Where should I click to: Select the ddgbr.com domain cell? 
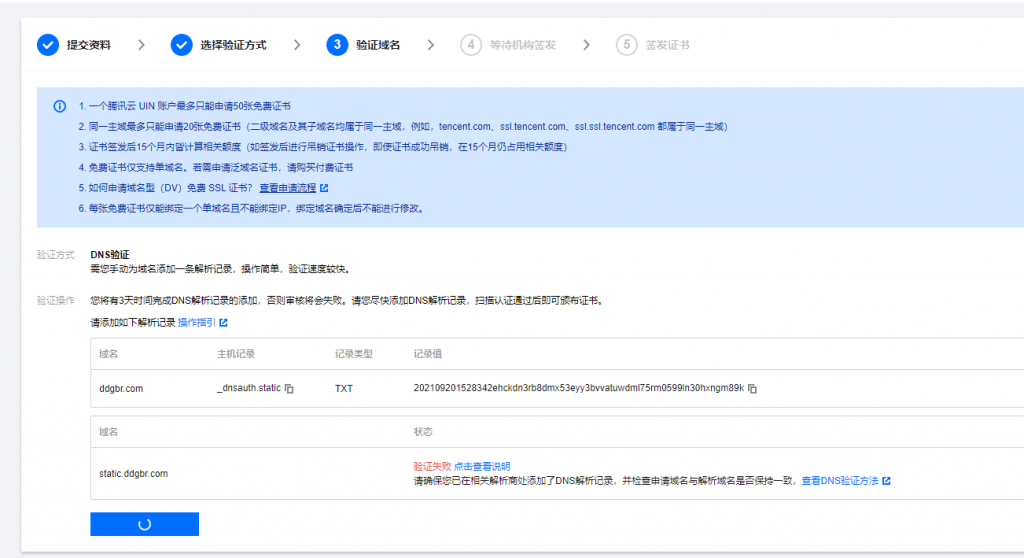[121, 389]
